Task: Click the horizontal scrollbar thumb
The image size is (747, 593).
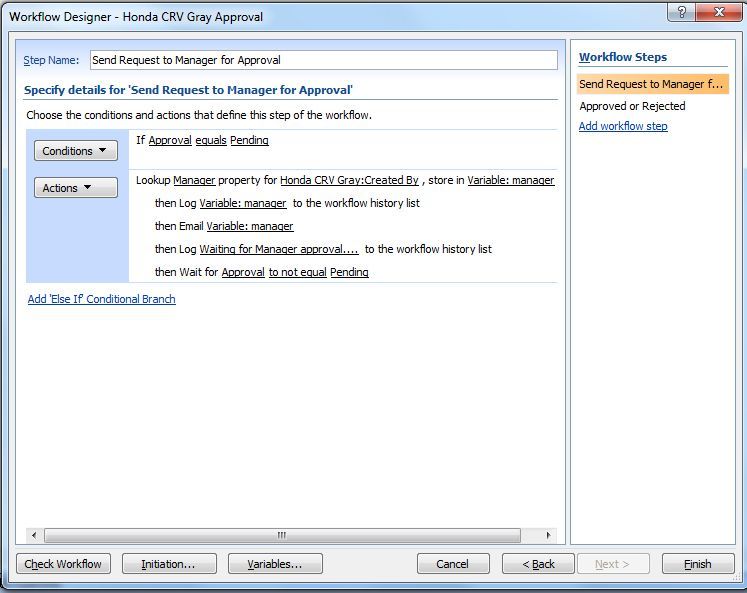Action: pyautogui.click(x=282, y=535)
